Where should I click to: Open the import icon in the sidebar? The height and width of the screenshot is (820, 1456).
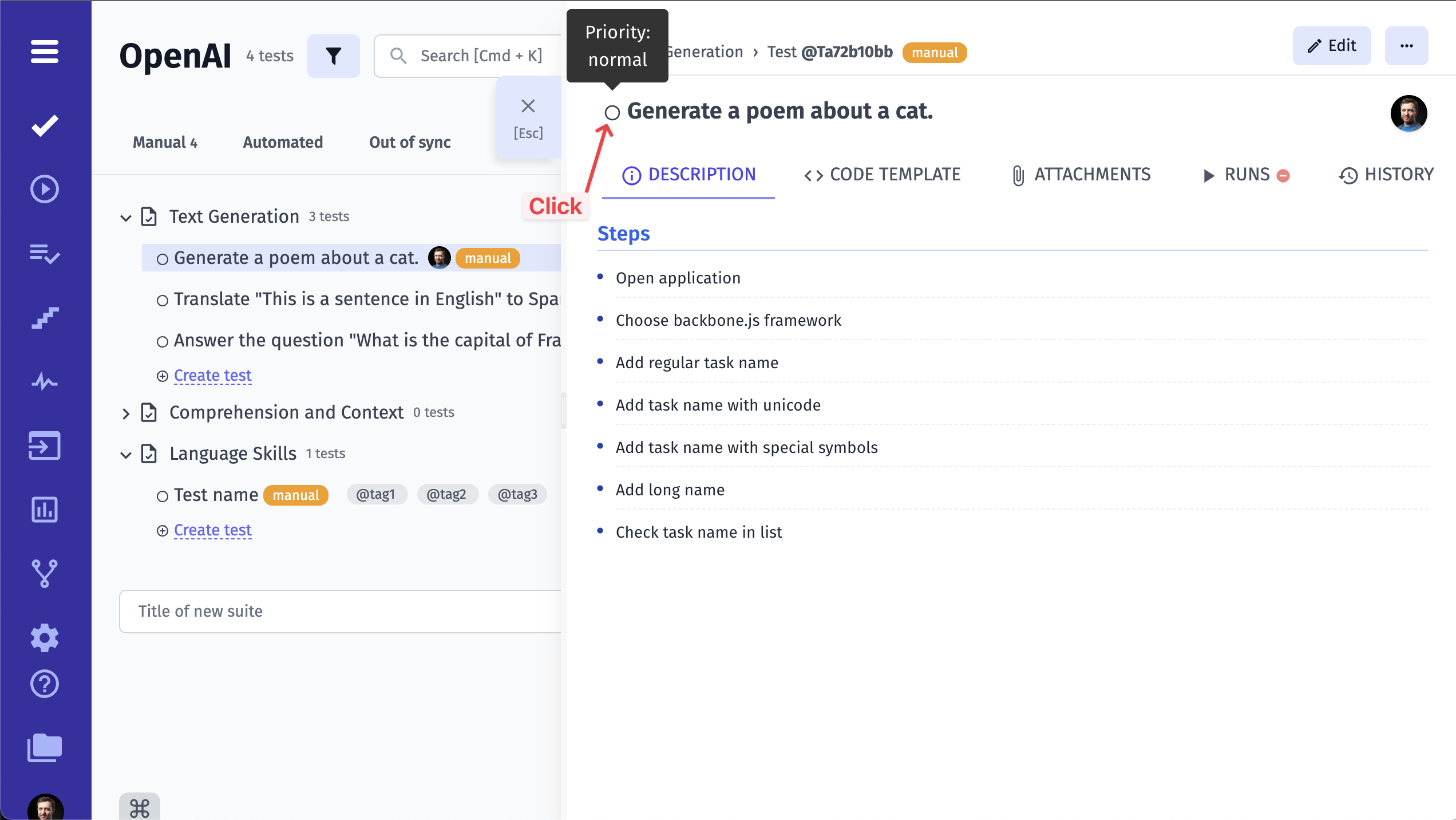click(x=44, y=446)
